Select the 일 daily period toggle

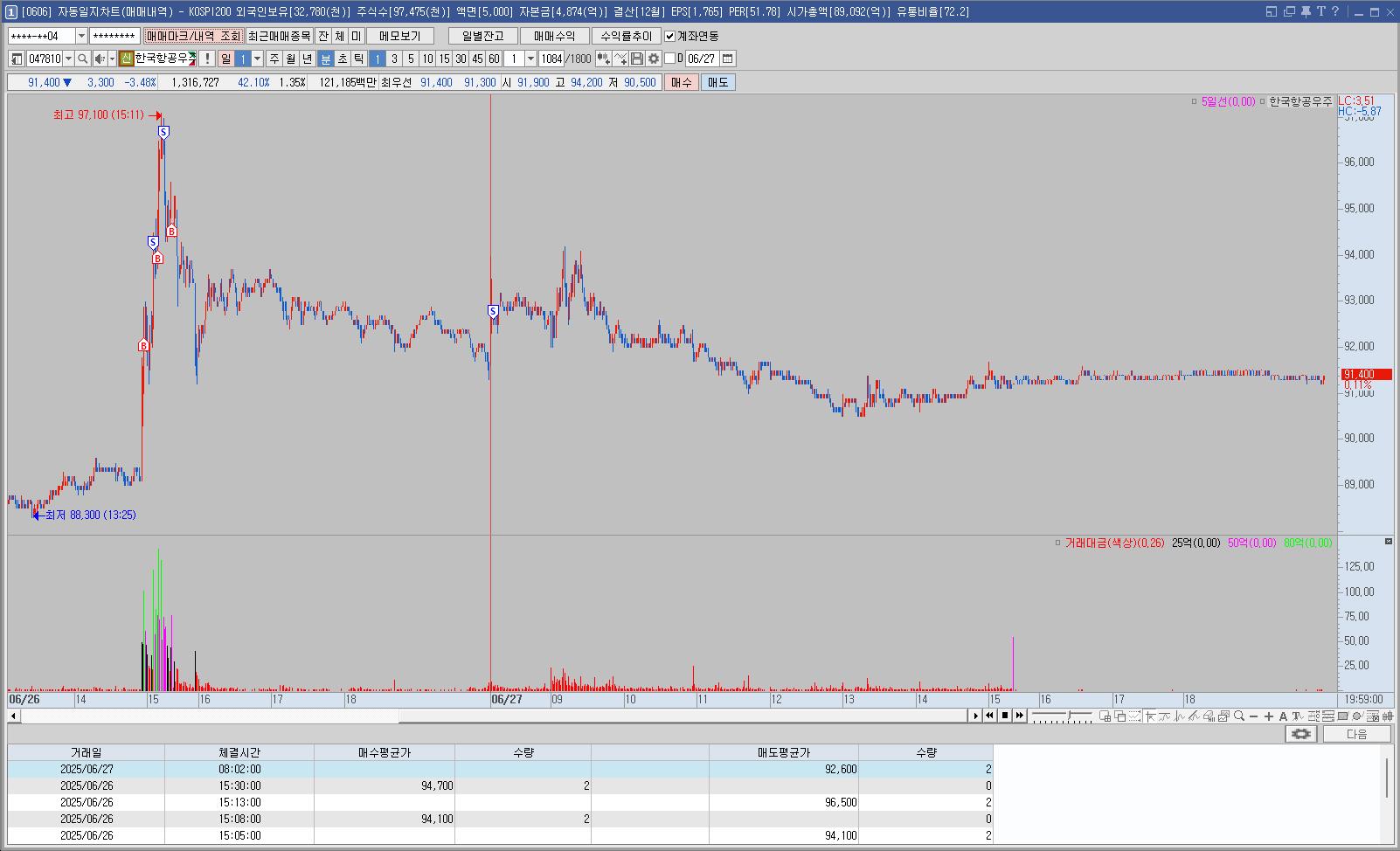225,59
